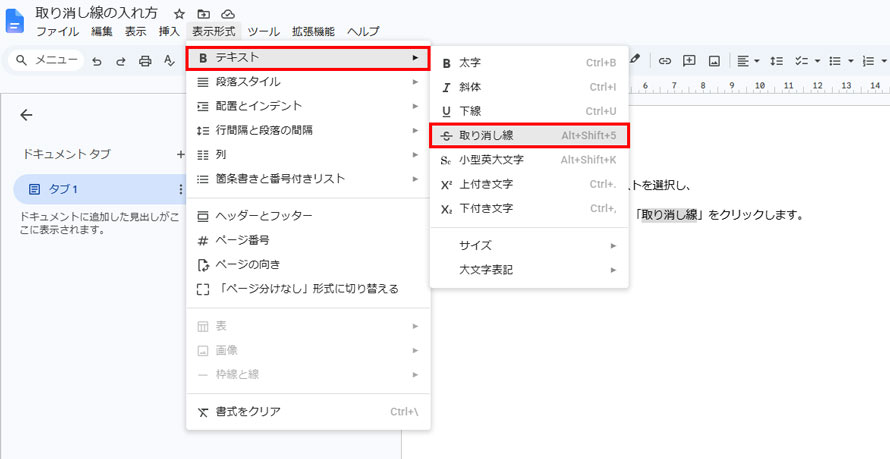Viewport: 890px width, 459px height.
Task: Open the メニュー search box
Action: [47, 60]
